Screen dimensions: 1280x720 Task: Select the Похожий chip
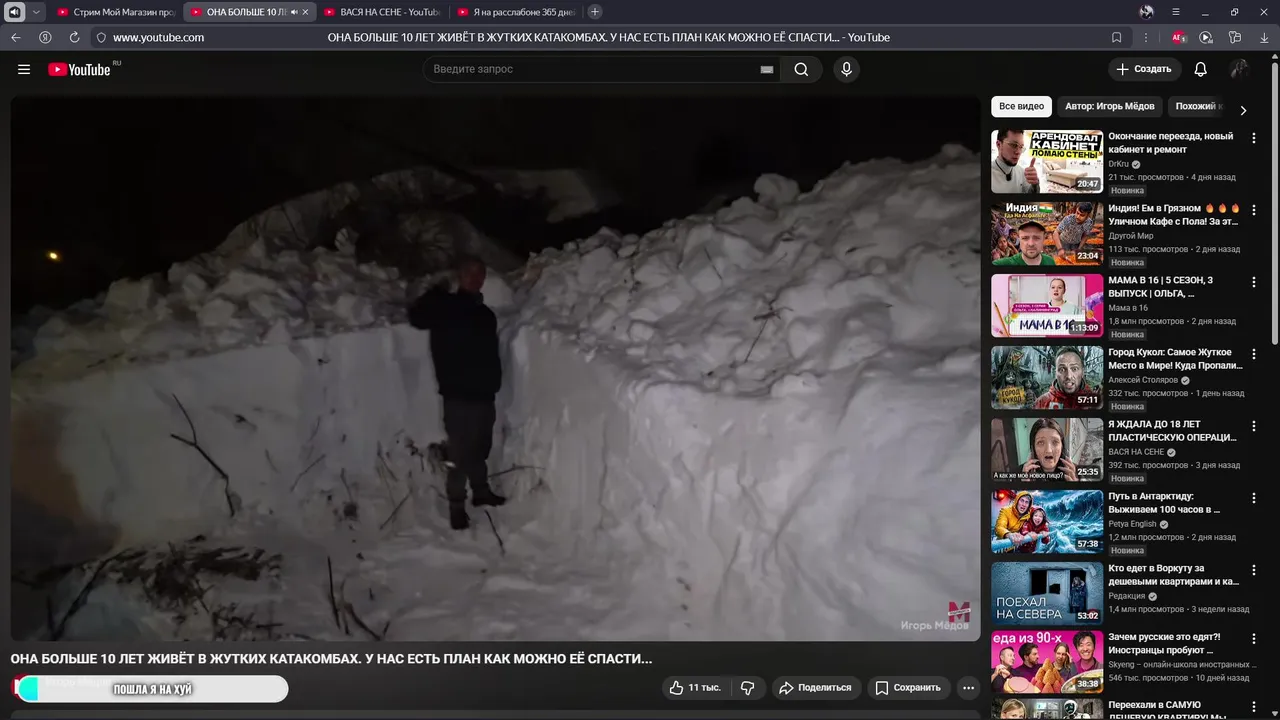tap(1197, 106)
